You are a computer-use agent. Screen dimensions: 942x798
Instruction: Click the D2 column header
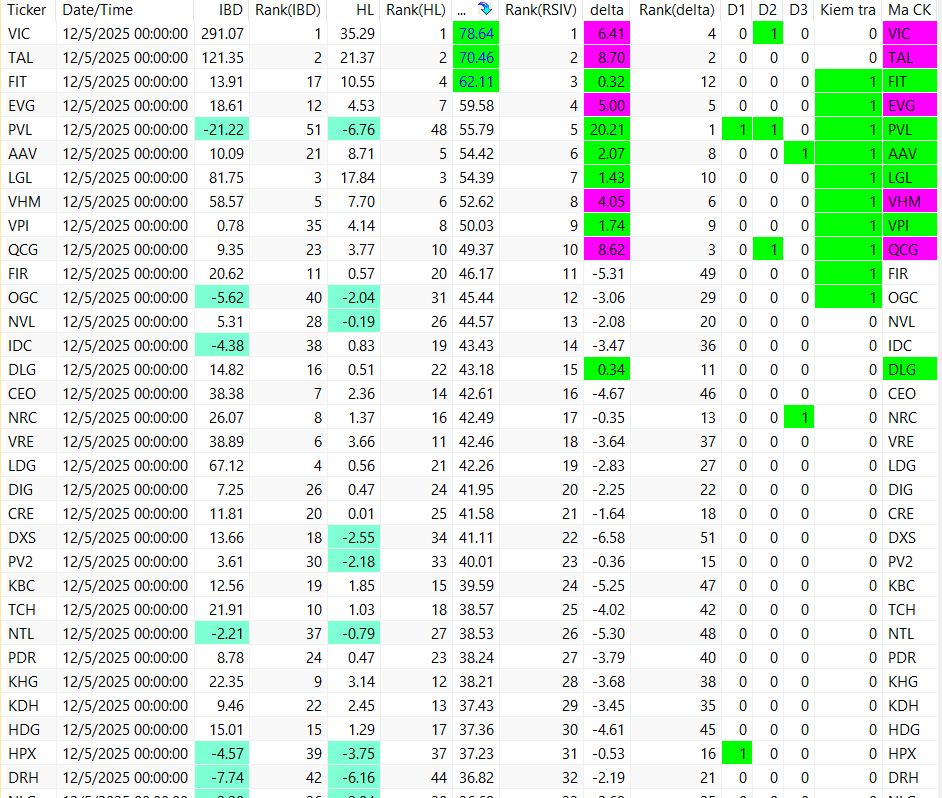pos(767,10)
